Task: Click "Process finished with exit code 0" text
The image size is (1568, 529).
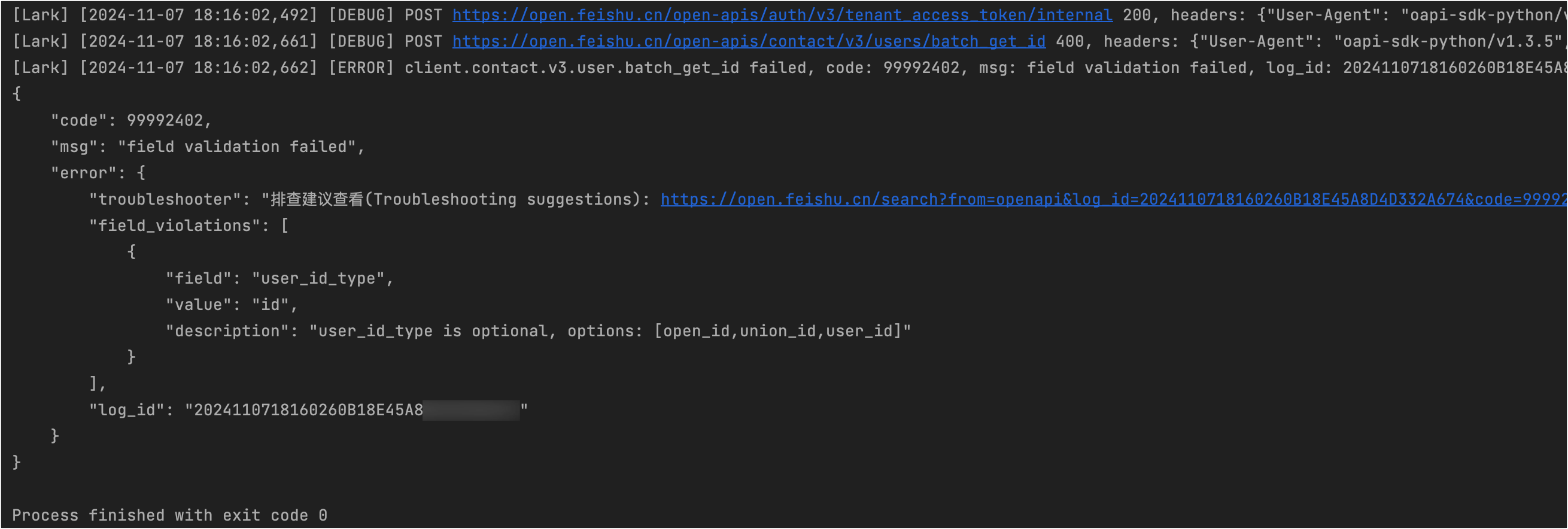Action: point(170,516)
